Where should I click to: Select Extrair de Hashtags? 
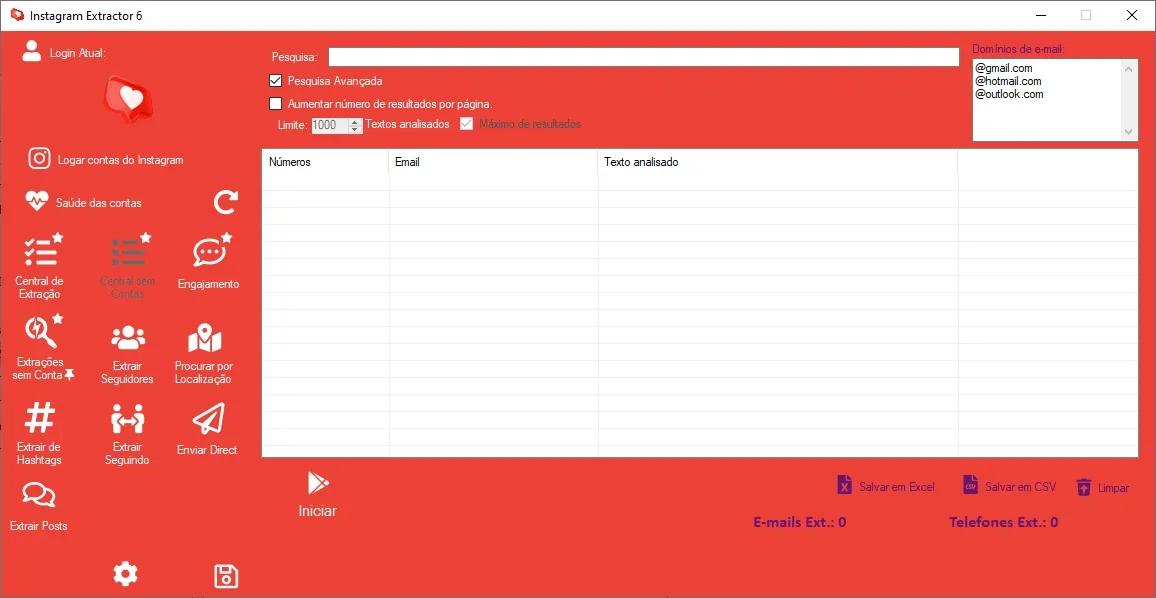coord(39,435)
